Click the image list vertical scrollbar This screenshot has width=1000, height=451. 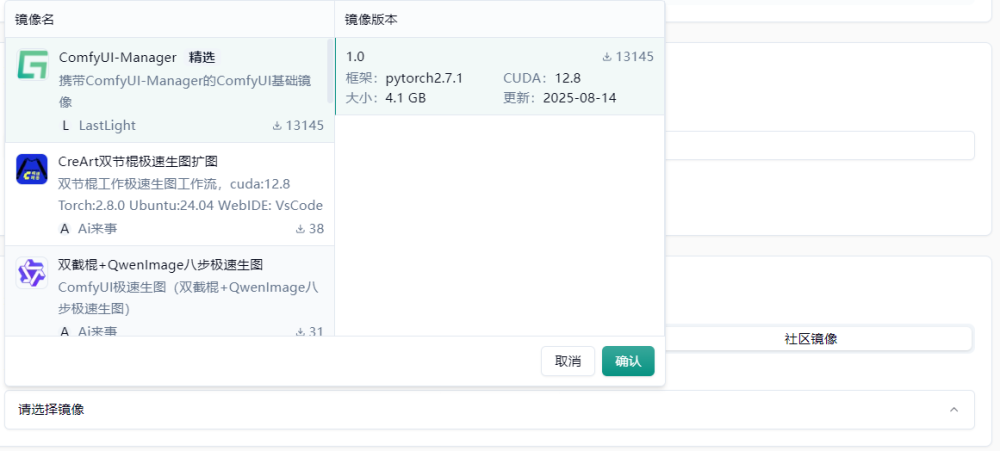(330, 71)
